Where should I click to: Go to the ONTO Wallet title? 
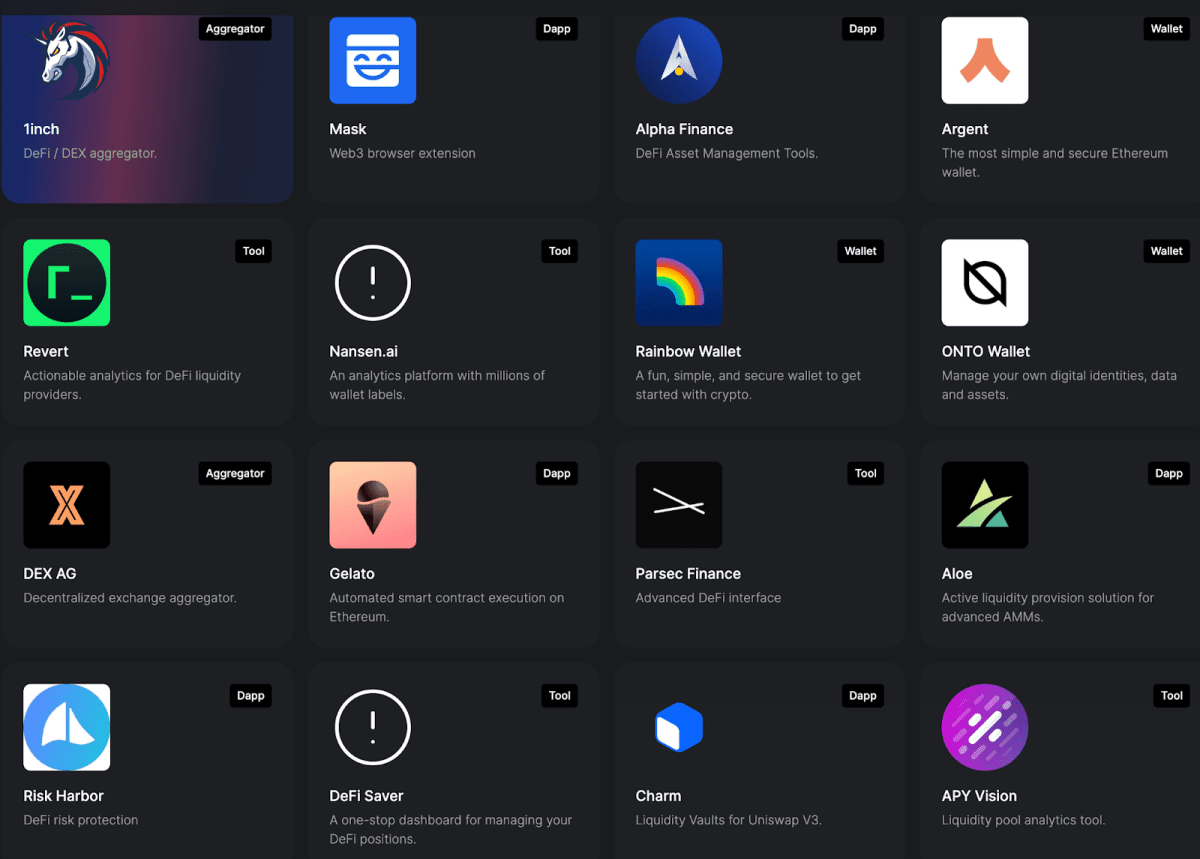986,351
